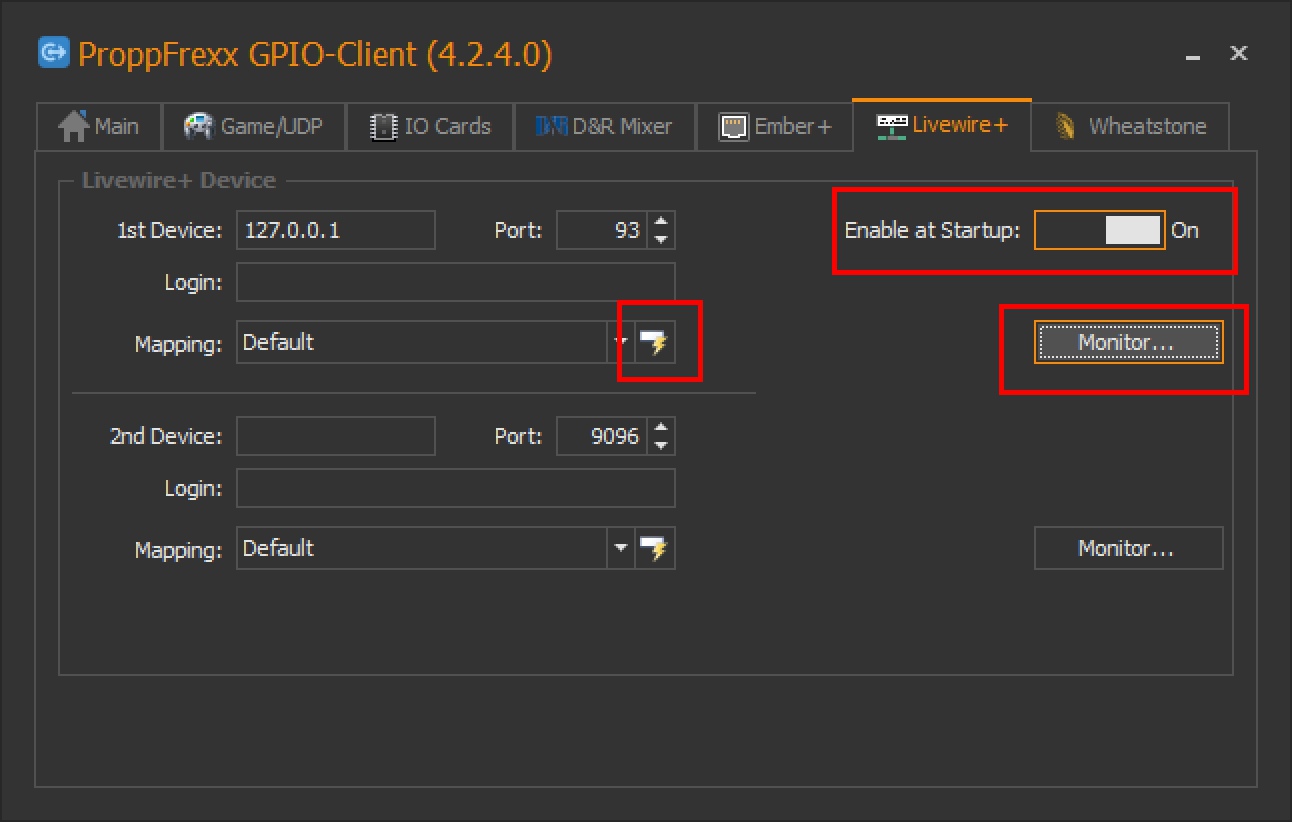Toggle the Enable at Startup switch

[x=1099, y=230]
